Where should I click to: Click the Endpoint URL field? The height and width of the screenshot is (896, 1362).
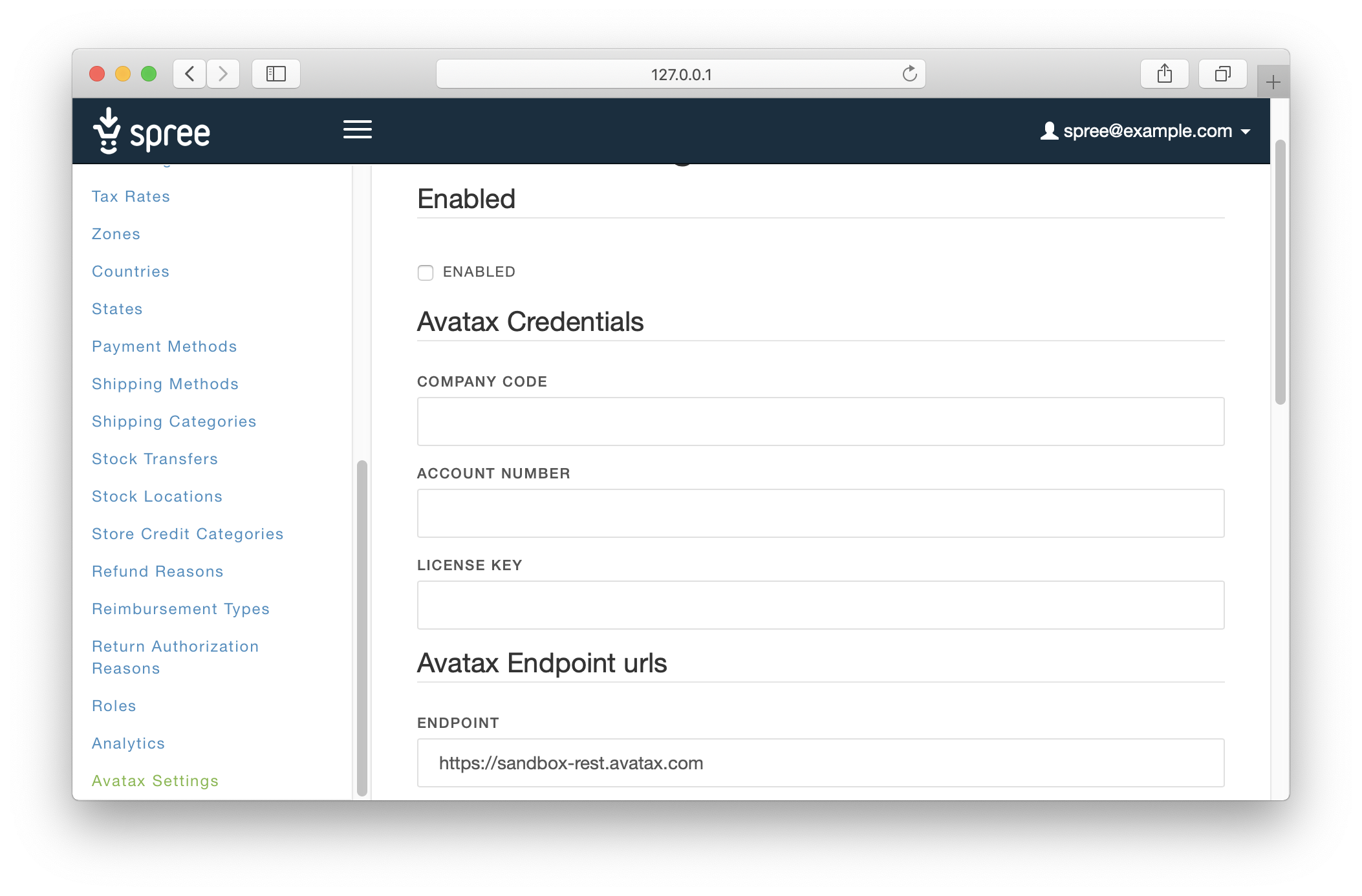tap(821, 763)
